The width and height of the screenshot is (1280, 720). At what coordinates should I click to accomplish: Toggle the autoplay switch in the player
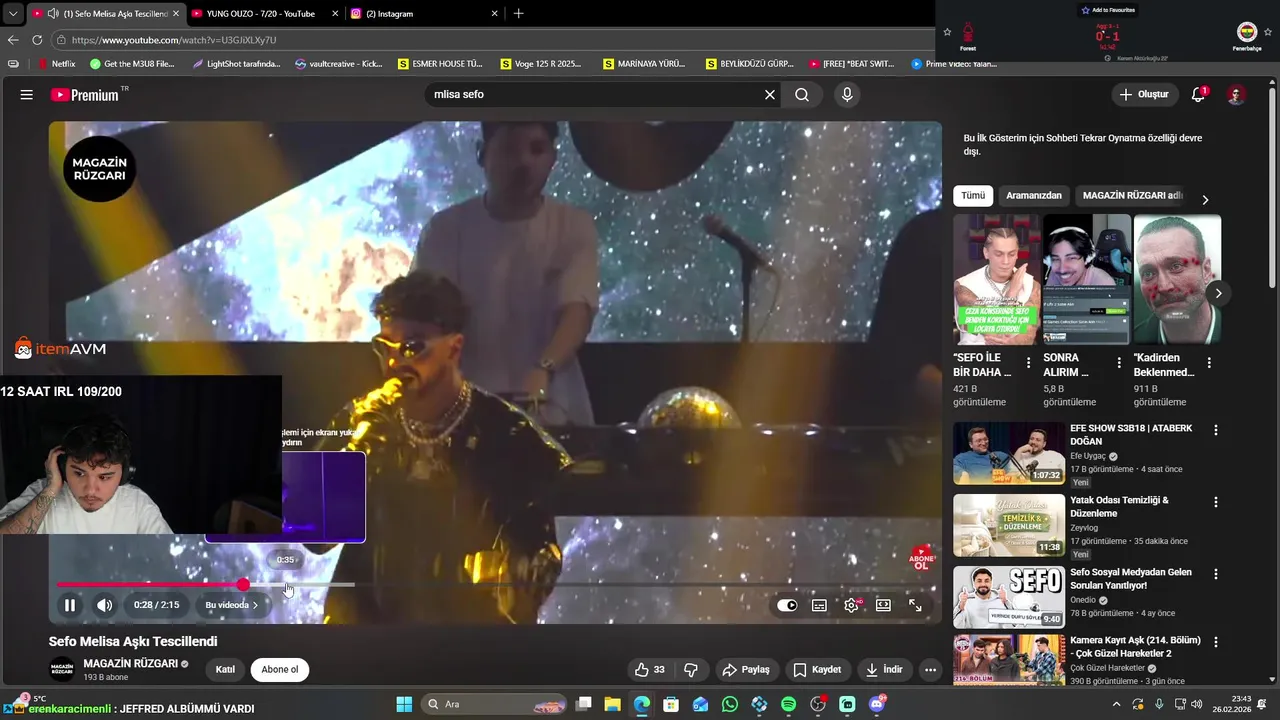coord(788,605)
